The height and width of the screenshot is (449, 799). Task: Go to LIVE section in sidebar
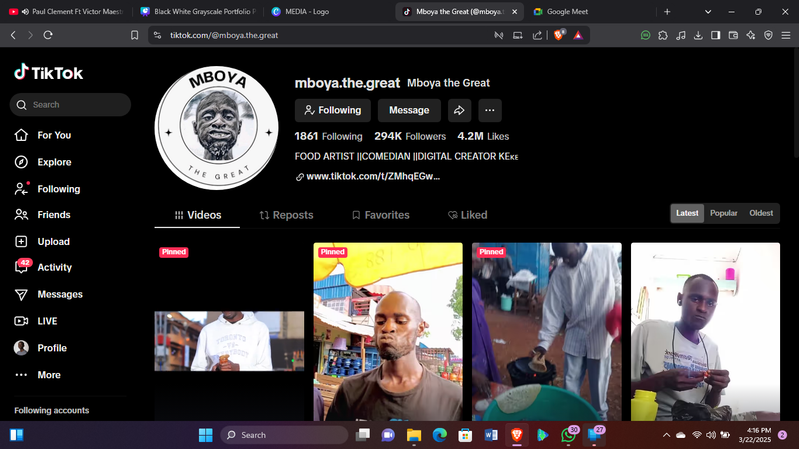click(x=47, y=321)
